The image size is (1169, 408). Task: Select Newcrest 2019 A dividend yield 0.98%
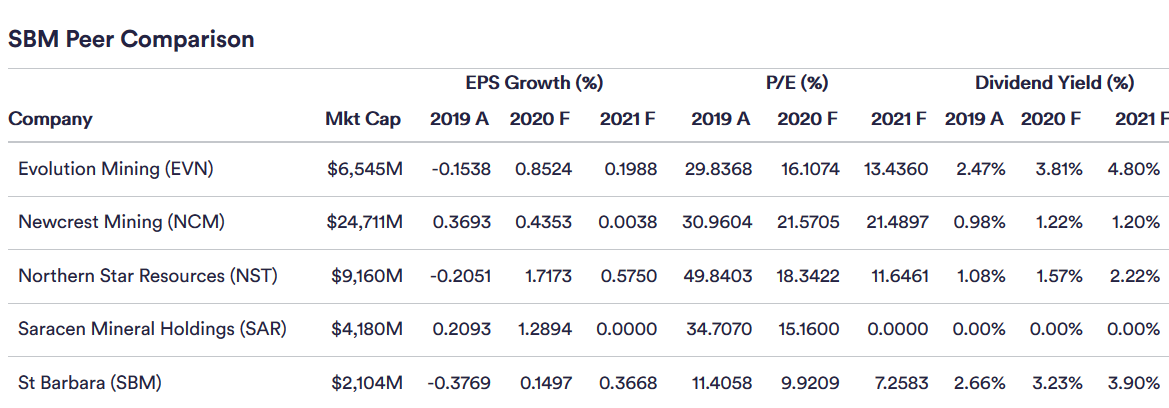(x=979, y=222)
